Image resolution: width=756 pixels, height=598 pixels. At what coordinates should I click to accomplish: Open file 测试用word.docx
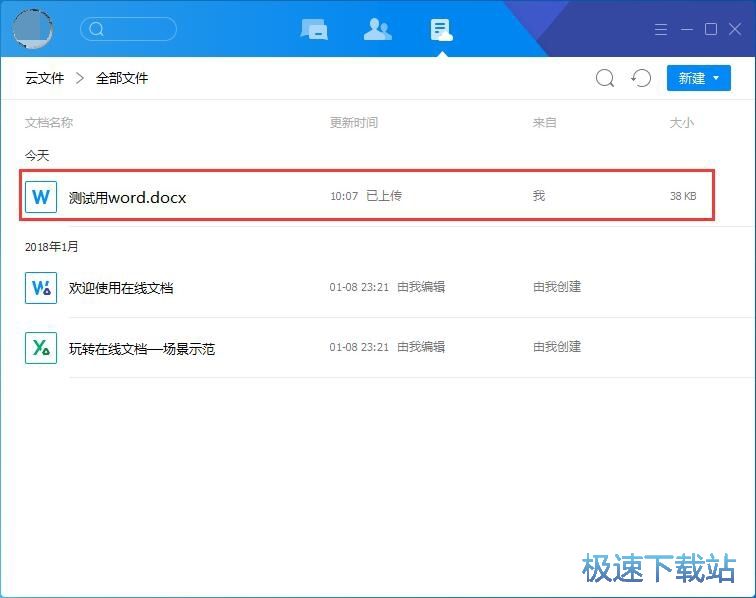click(x=127, y=198)
